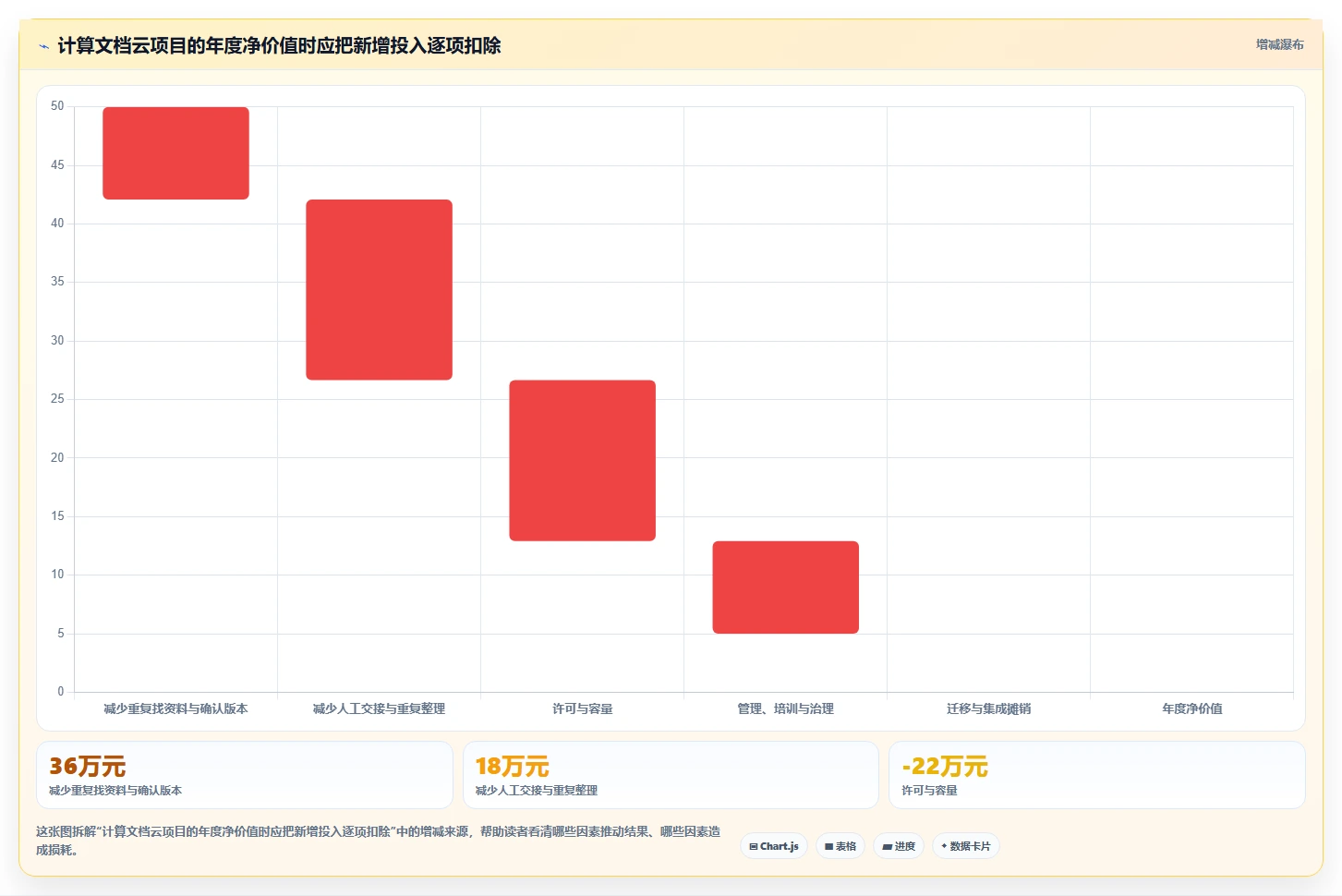The height and width of the screenshot is (896, 1342).
Task: Click x-axis label 减少重复找资料与确认版本
Action: 175,708
